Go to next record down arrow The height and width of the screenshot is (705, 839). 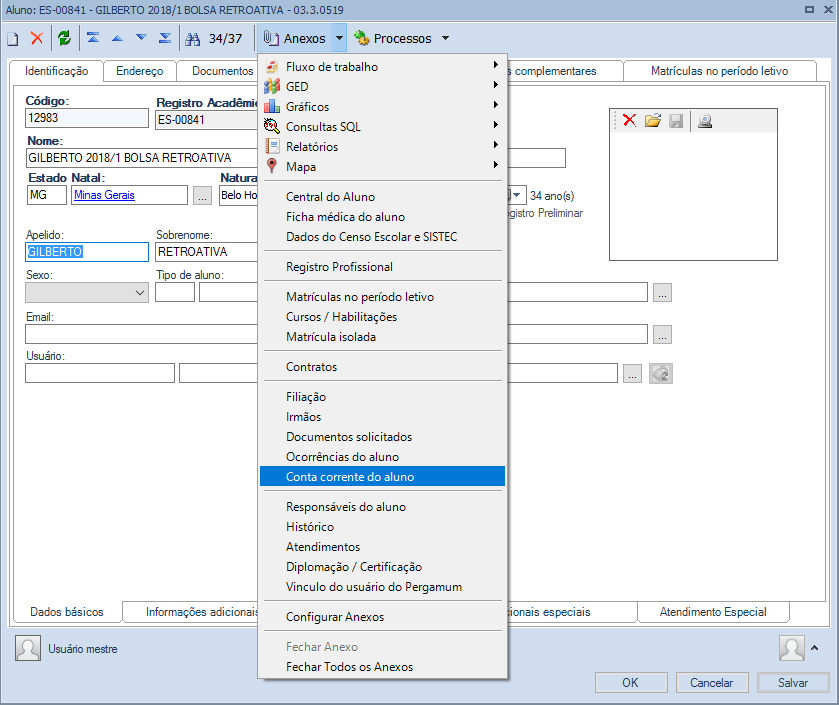pos(141,37)
